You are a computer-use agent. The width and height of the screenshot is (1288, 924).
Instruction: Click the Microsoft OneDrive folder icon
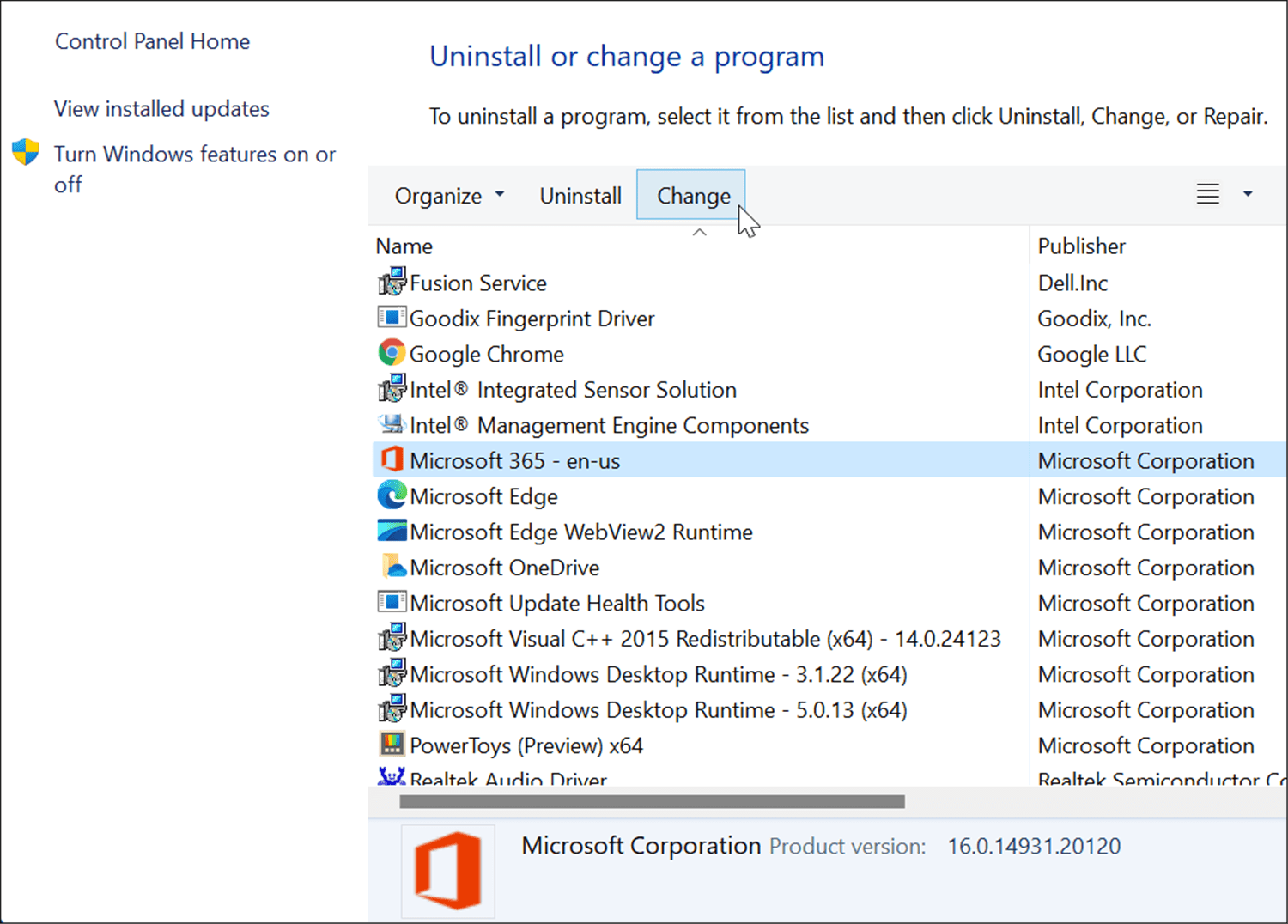(x=392, y=567)
